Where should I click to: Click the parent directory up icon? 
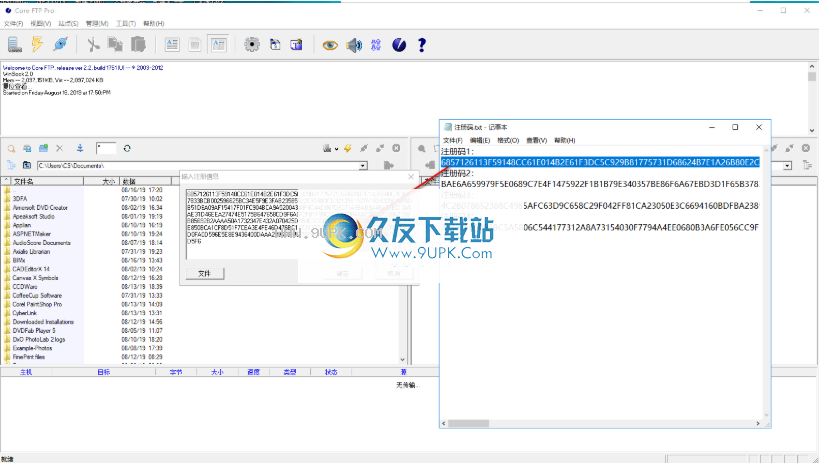[27, 165]
